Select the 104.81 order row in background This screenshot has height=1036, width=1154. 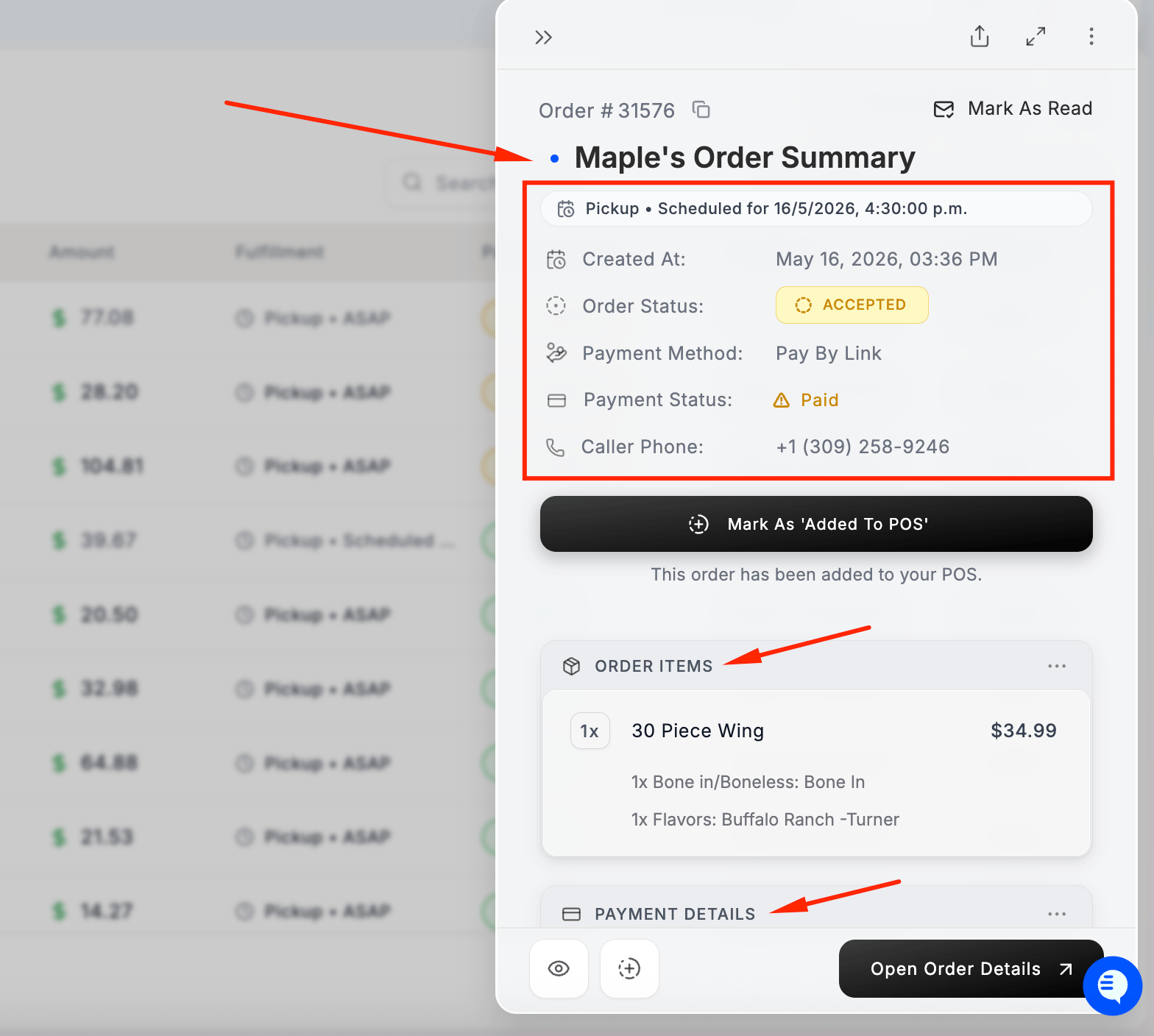(248, 466)
